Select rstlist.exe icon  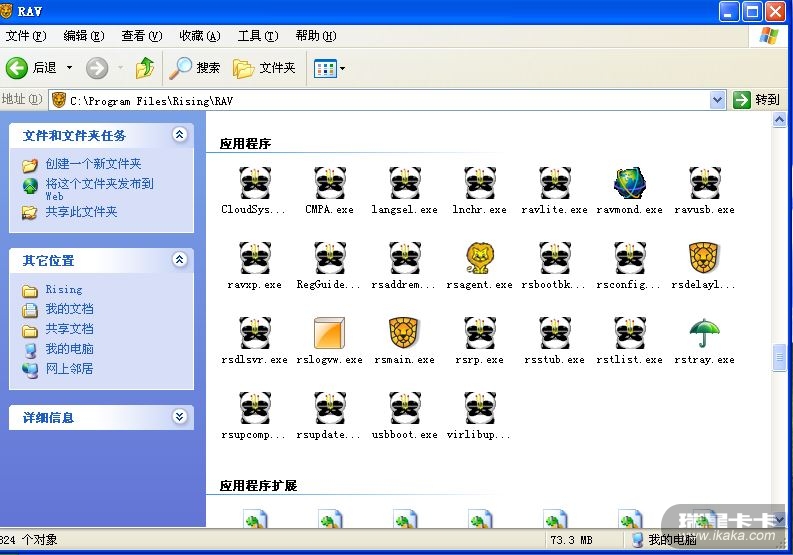[630, 332]
